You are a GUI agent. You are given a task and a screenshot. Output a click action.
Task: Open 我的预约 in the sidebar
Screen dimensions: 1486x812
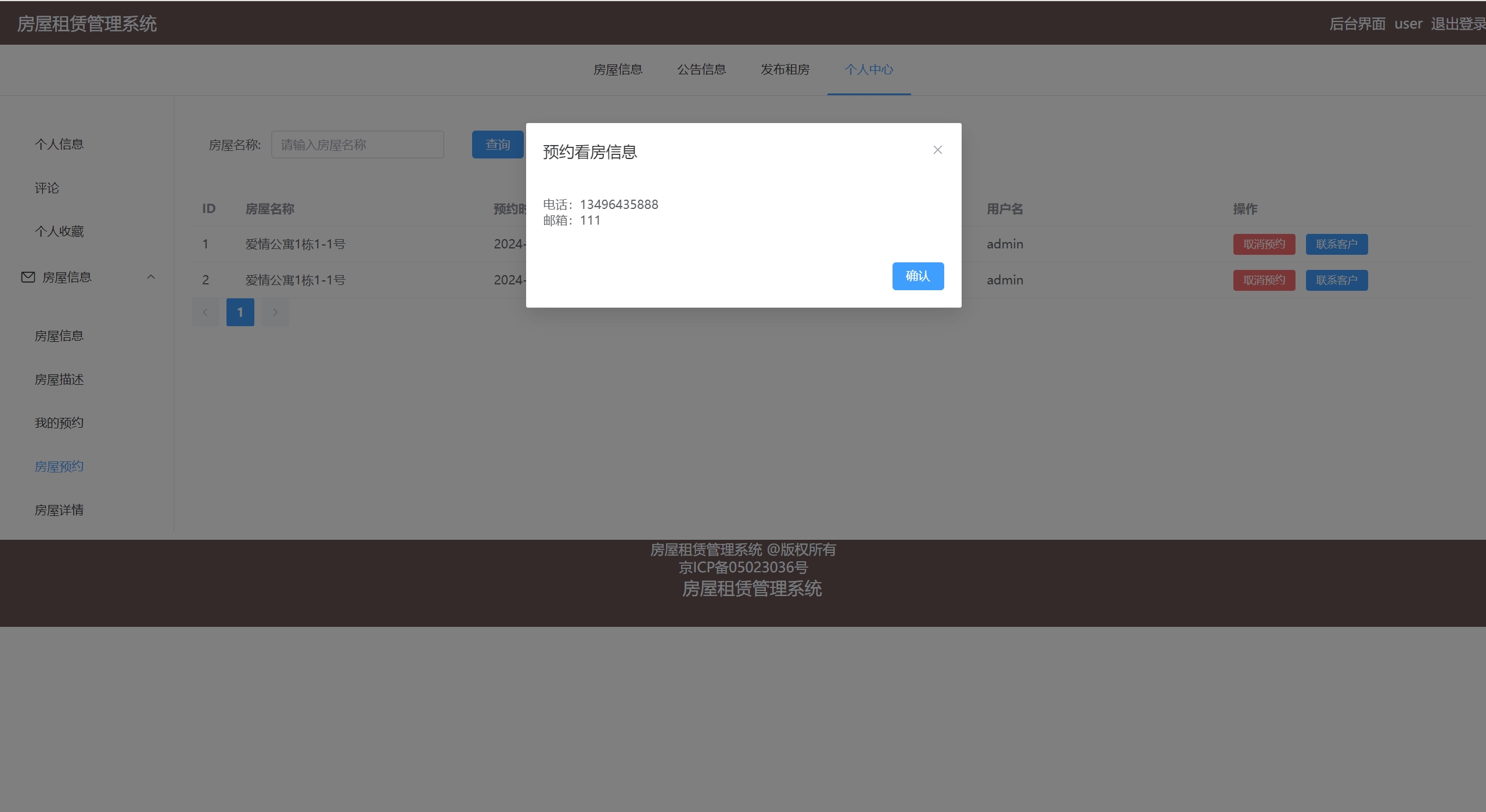tap(59, 423)
